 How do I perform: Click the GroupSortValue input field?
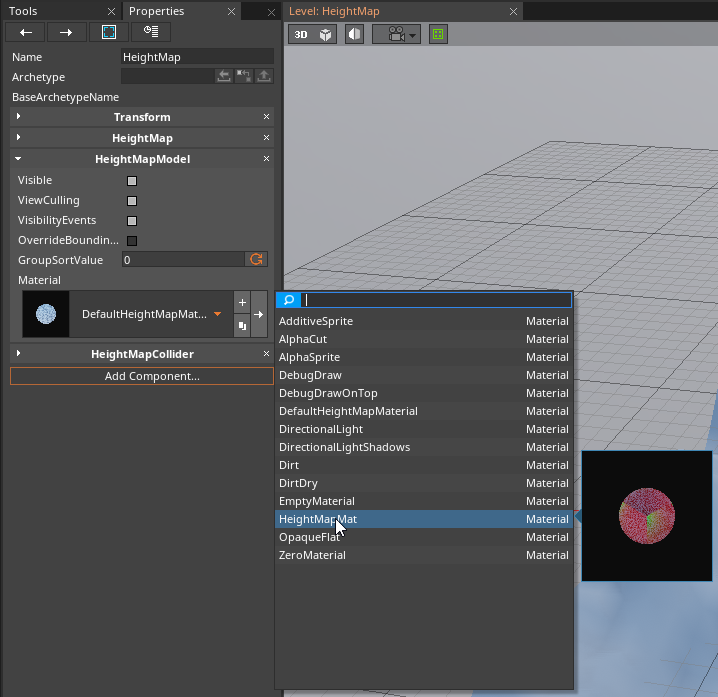point(183,260)
